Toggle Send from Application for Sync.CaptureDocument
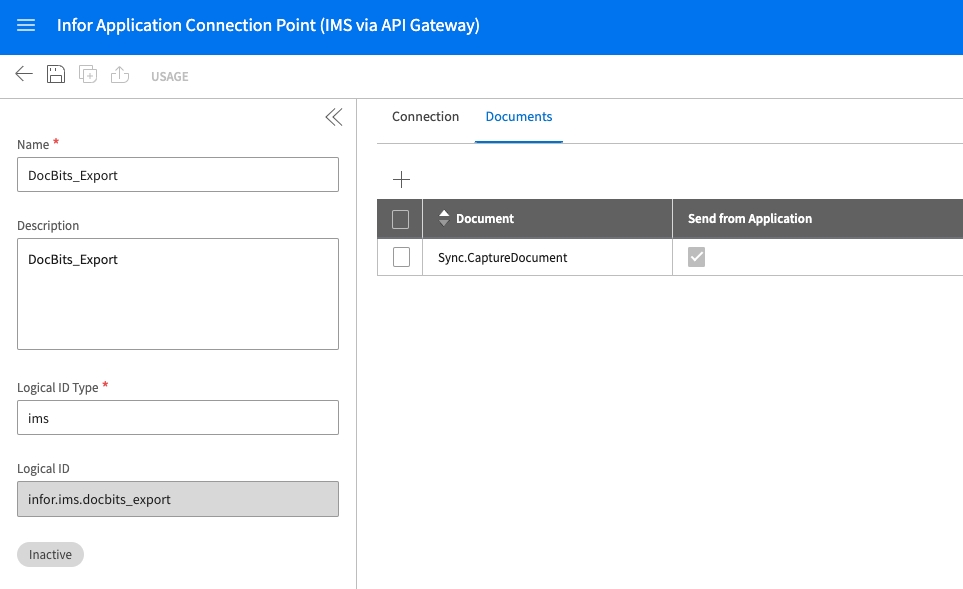This screenshot has height=589, width=963. 697,257
